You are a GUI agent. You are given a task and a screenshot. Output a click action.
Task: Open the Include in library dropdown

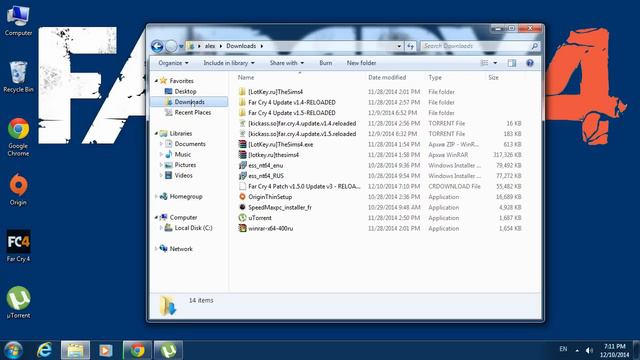pyautogui.click(x=229, y=63)
